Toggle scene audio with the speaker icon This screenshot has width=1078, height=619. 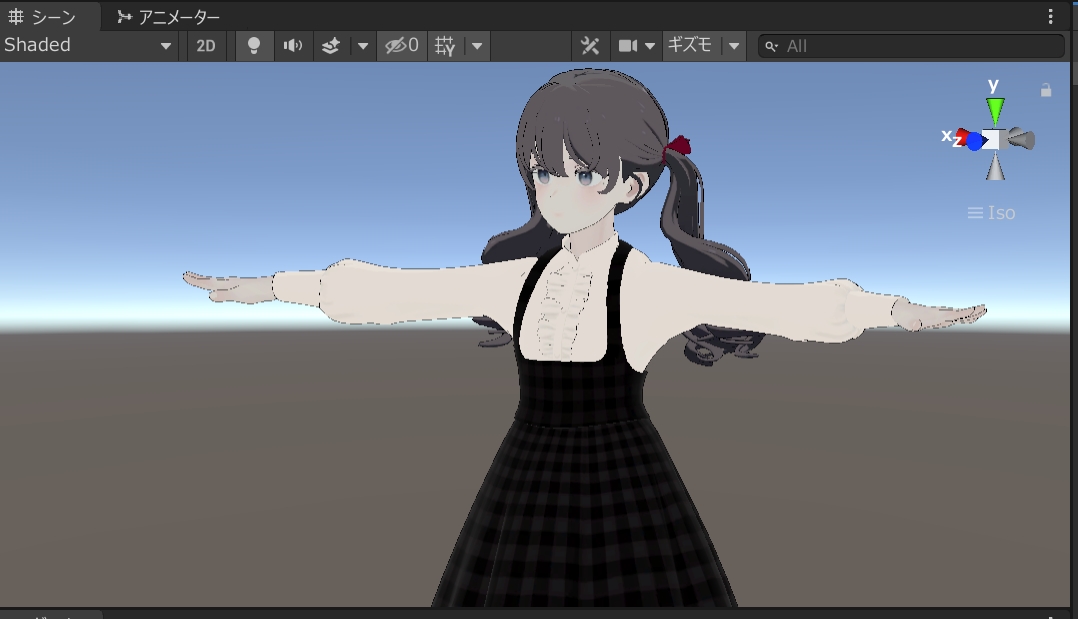point(293,46)
